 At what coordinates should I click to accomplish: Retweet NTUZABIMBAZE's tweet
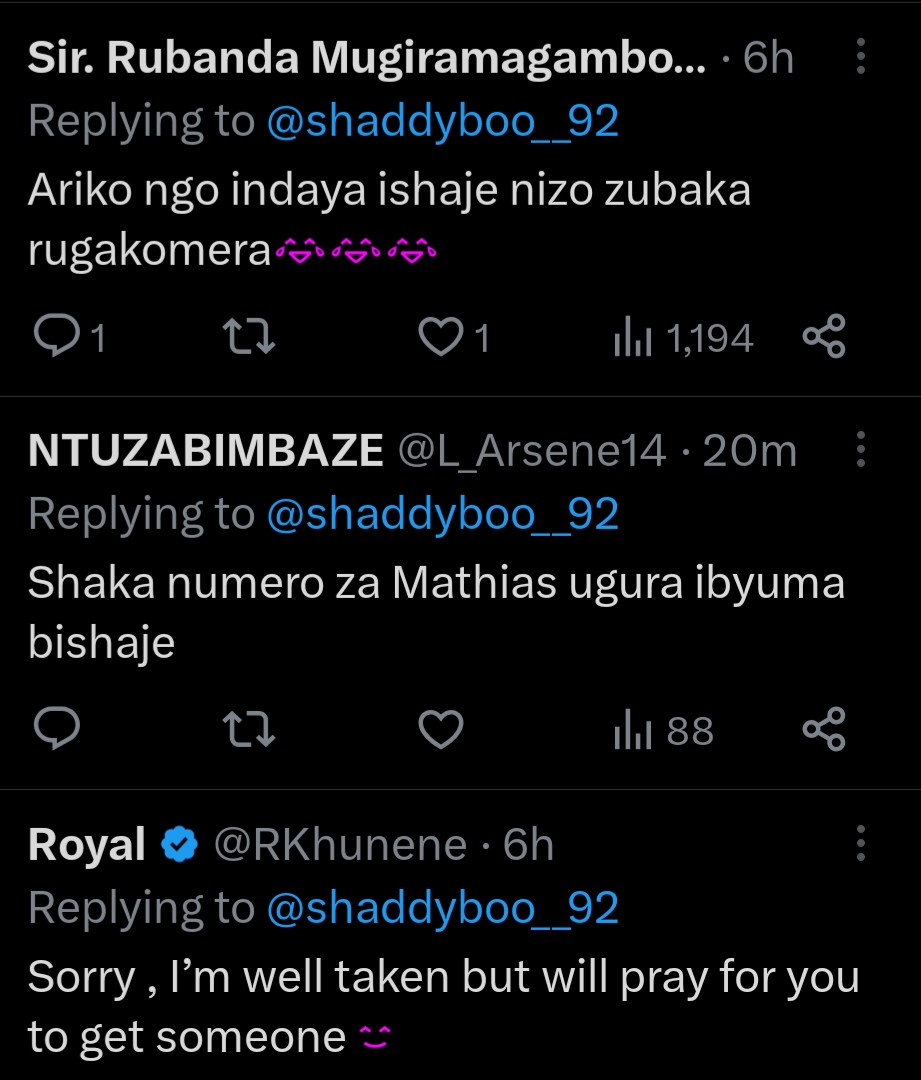click(x=252, y=731)
